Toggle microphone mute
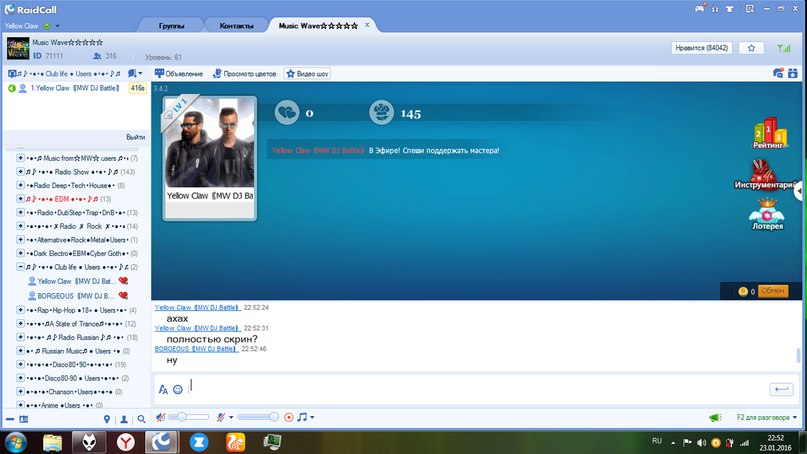Screen dimensions: 807x454 [220, 417]
